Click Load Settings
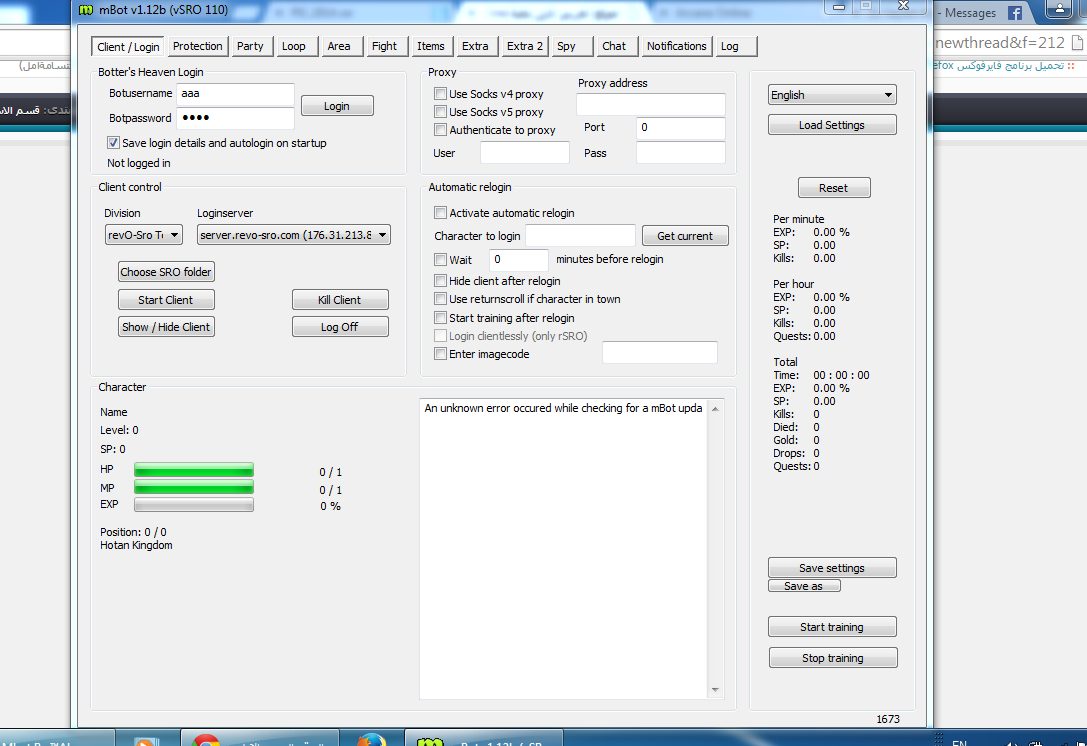Viewport: 1087px width, 746px height. (x=832, y=125)
